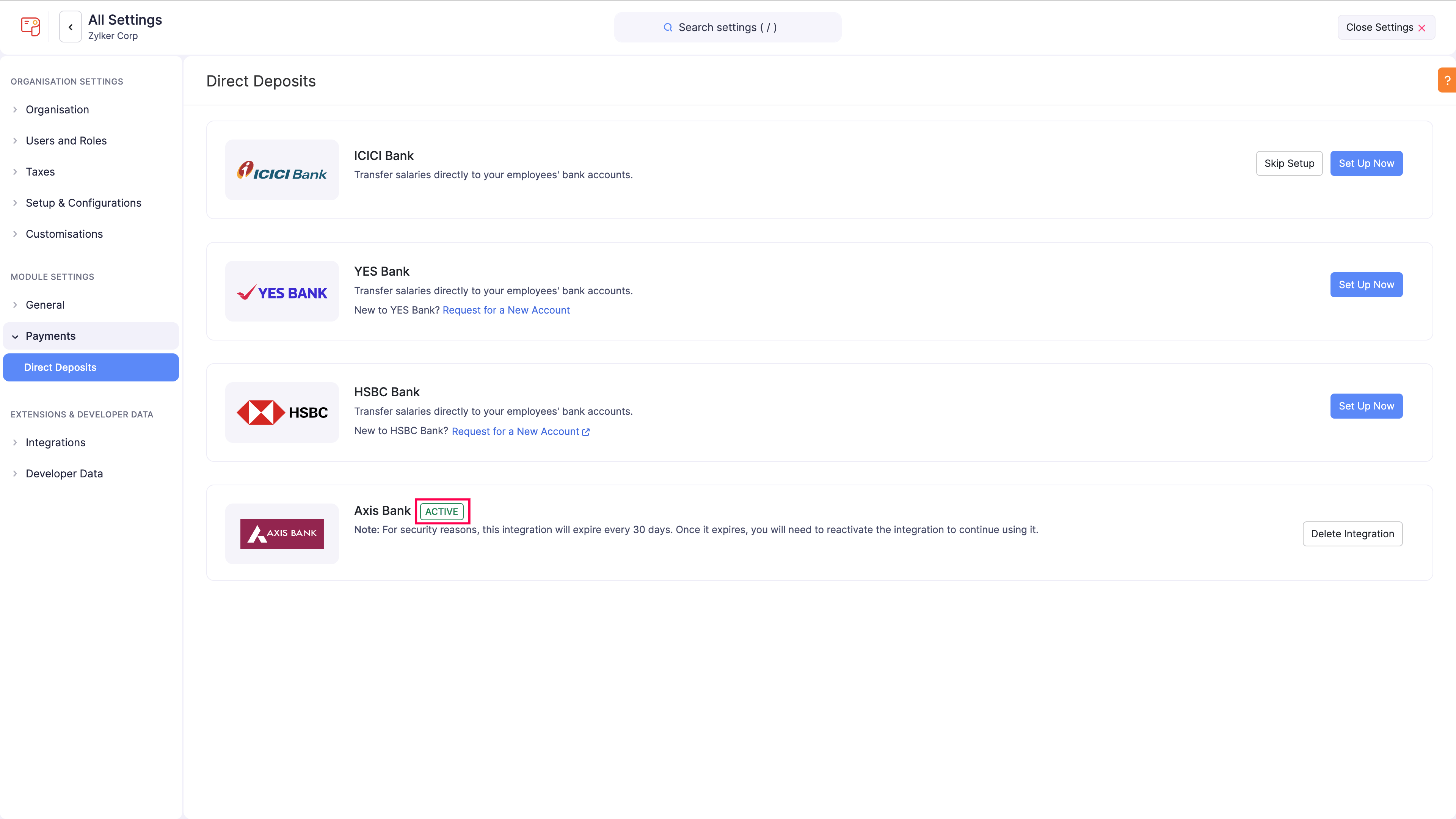Select Direct Deposits in sidebar
The height and width of the screenshot is (819, 1456).
(91, 367)
